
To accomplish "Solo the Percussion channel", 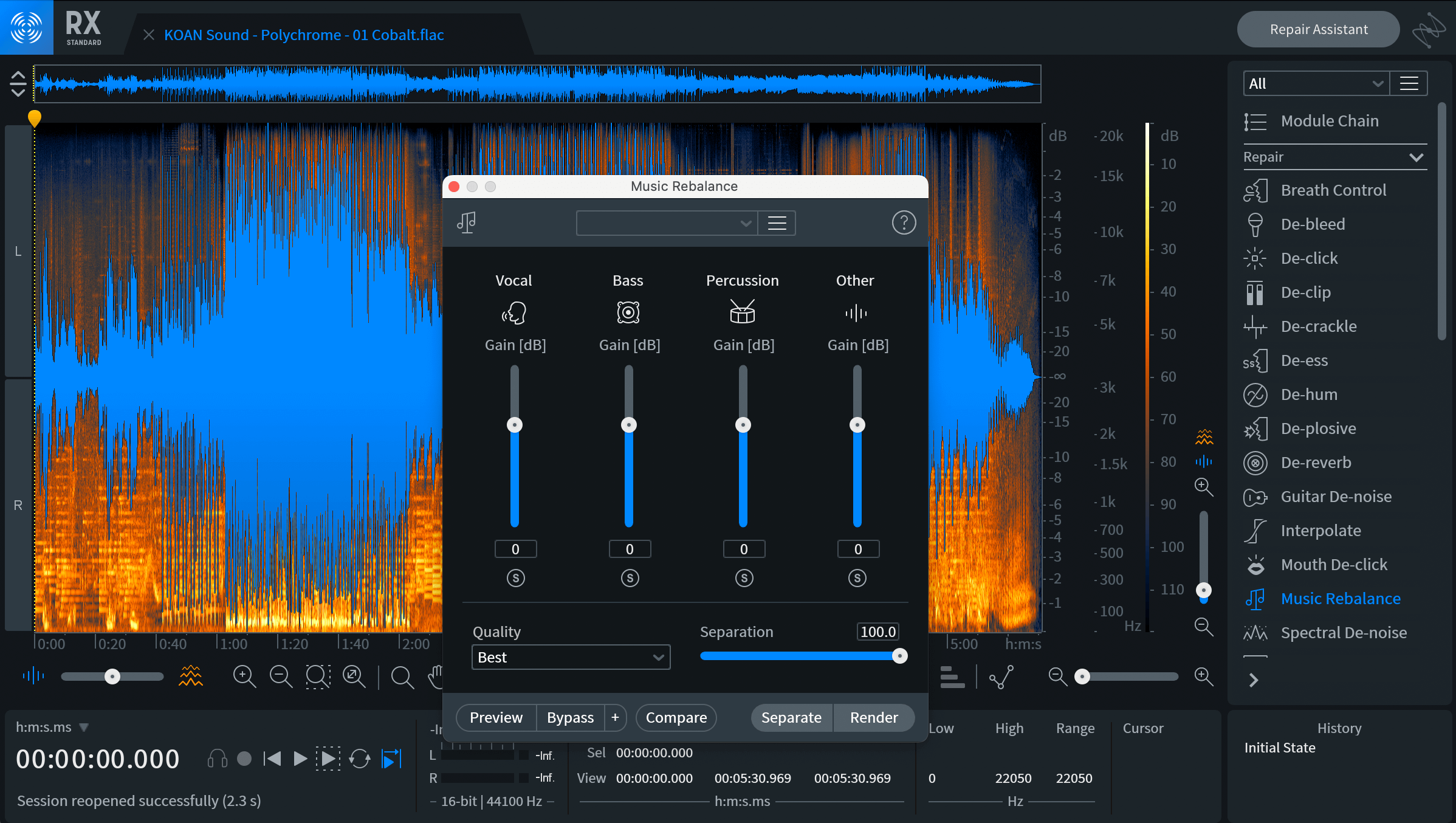I will click(x=744, y=578).
